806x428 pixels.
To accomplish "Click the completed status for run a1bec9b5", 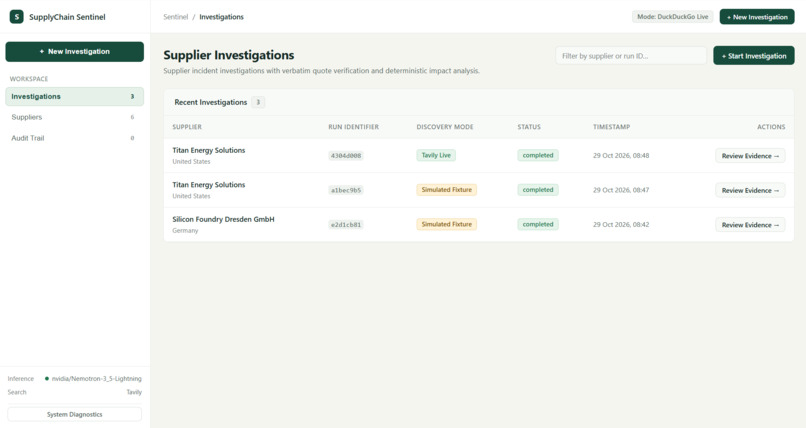I will click(538, 190).
